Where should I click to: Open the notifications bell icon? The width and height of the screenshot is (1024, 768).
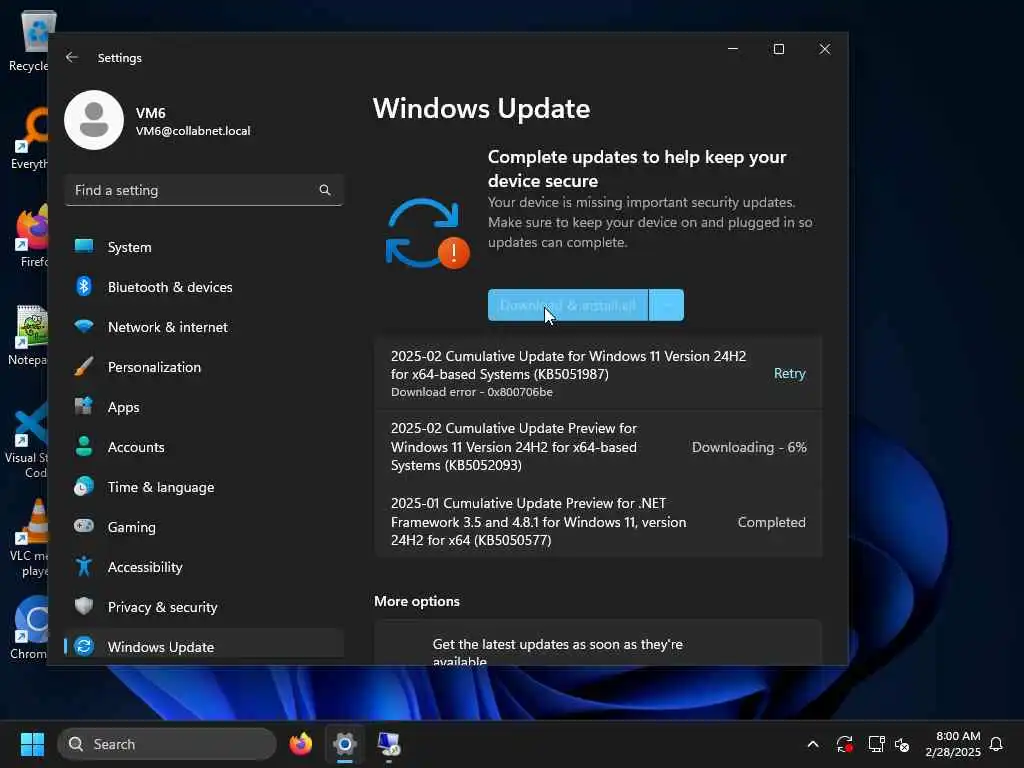[x=996, y=744]
